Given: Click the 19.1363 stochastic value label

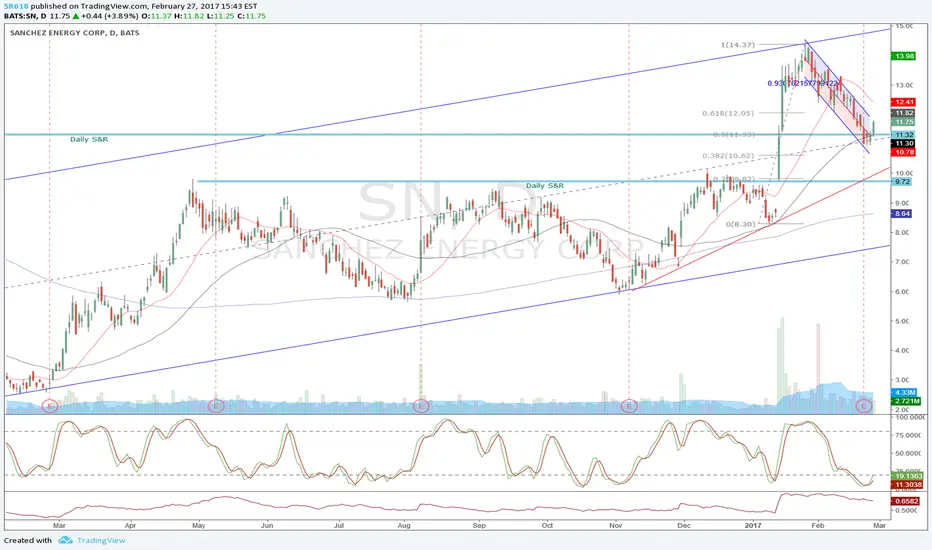Looking at the screenshot, I should pyautogui.click(x=908, y=476).
